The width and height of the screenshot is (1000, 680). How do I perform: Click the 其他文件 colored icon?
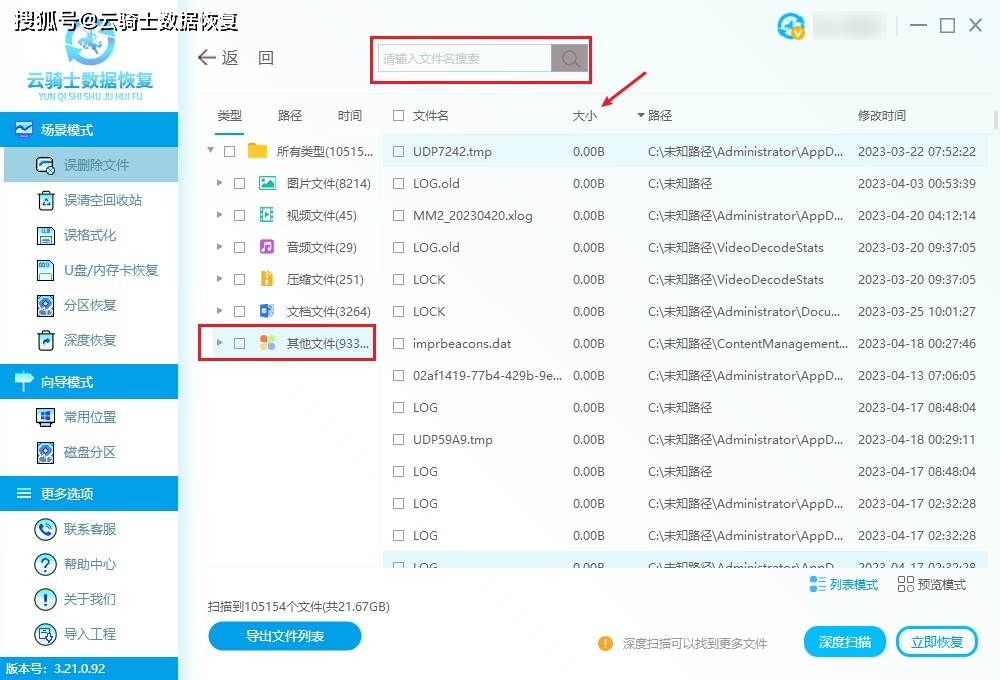[267, 343]
